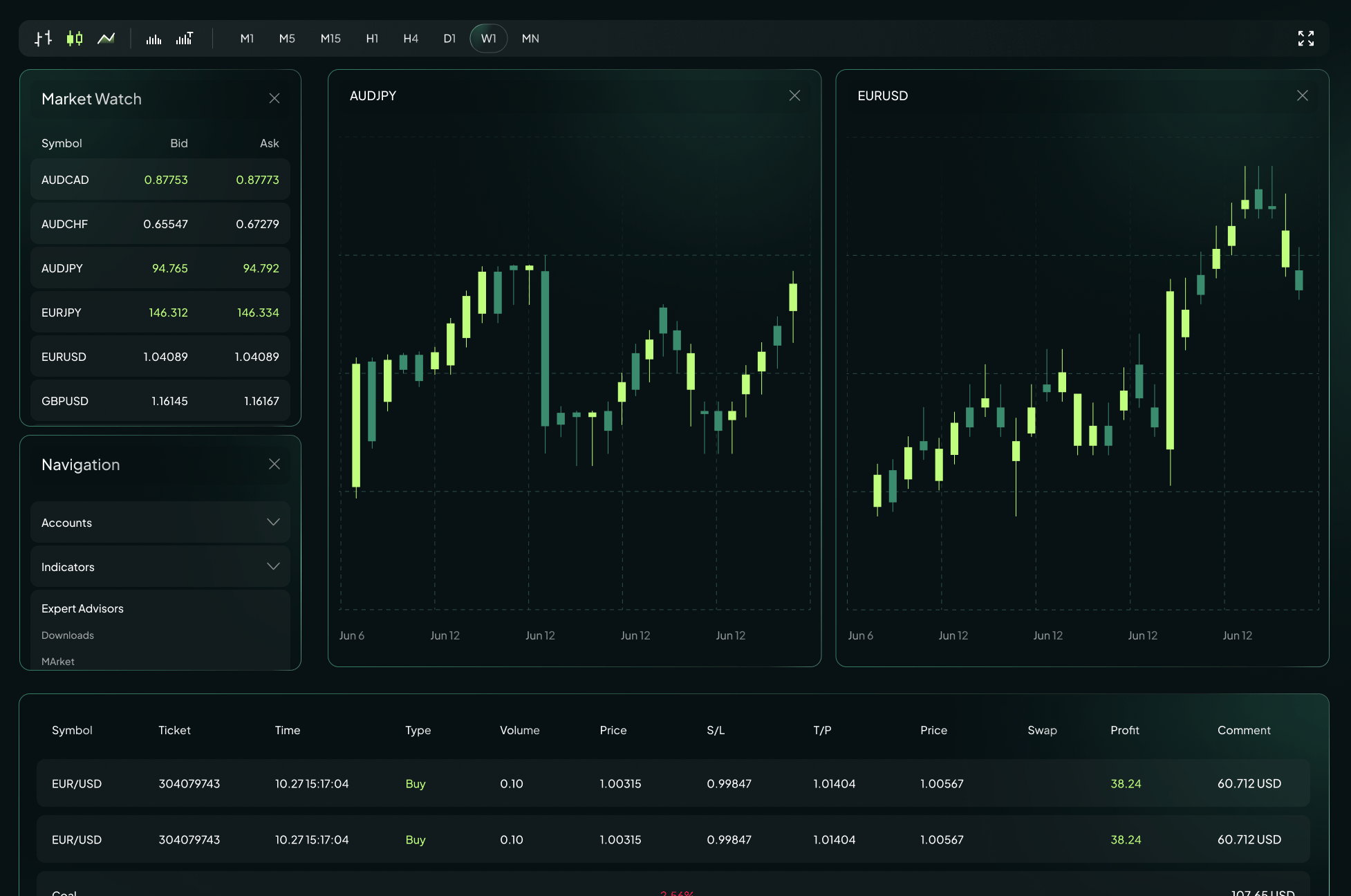
Task: Open Downloads in Navigation panel
Action: 67,635
